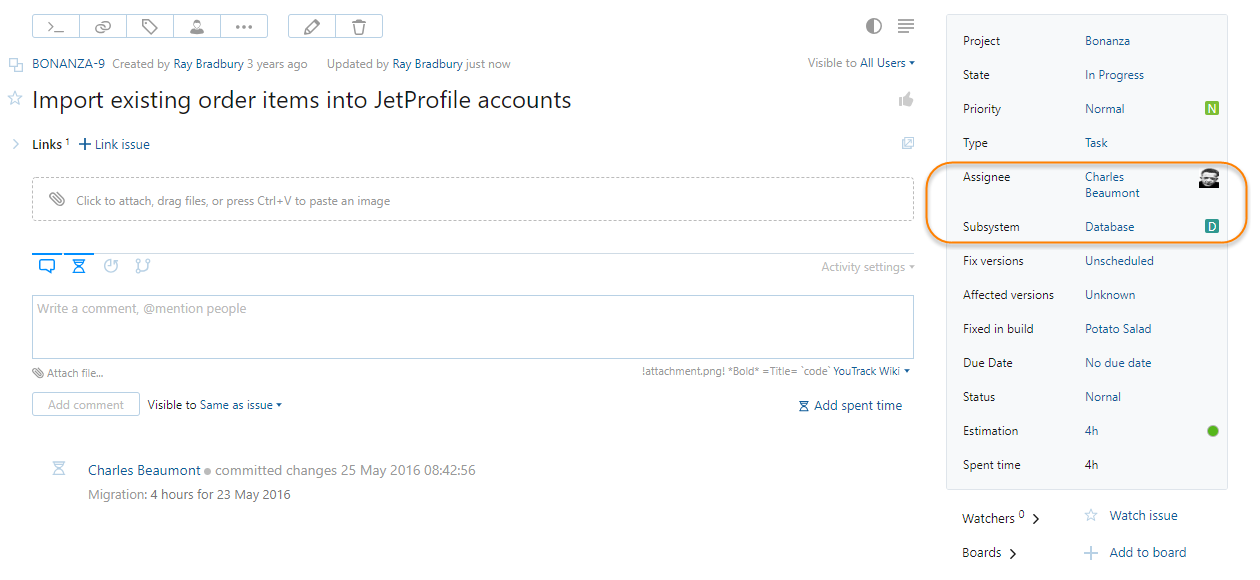
Task: Click the link issue icon in toolbar
Action: point(103,26)
